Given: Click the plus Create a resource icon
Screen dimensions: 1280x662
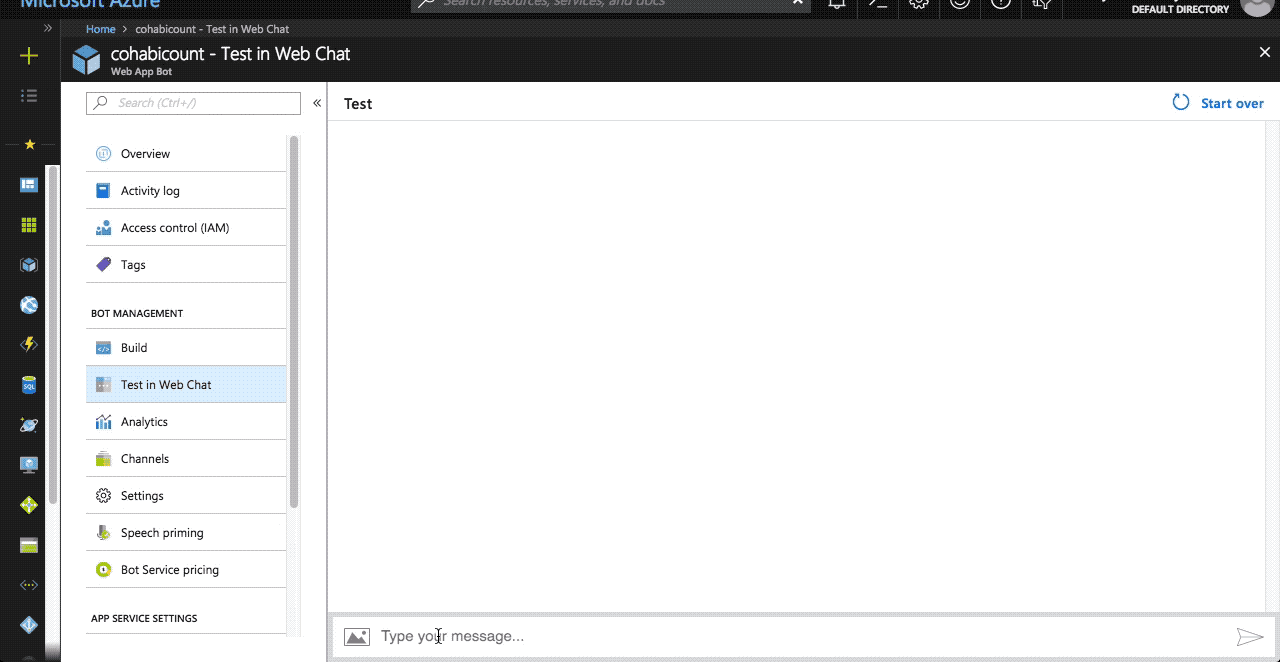Looking at the screenshot, I should pyautogui.click(x=29, y=56).
